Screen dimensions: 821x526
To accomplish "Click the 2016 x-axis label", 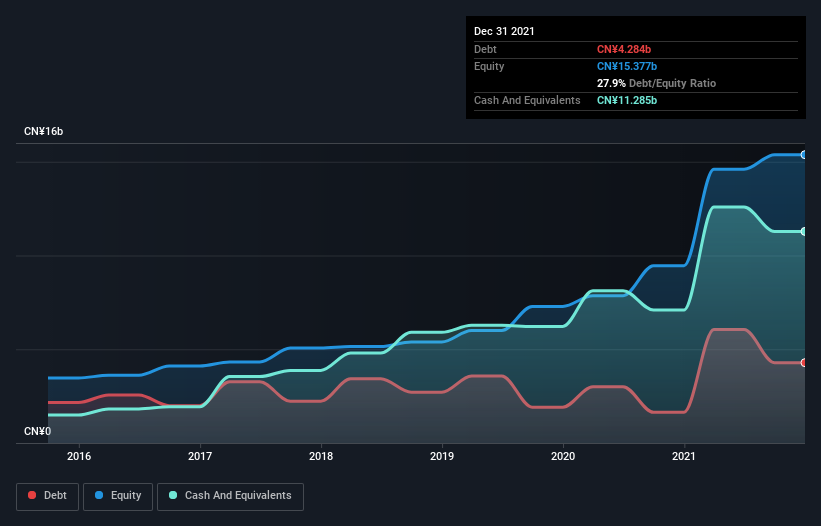I will pos(79,456).
